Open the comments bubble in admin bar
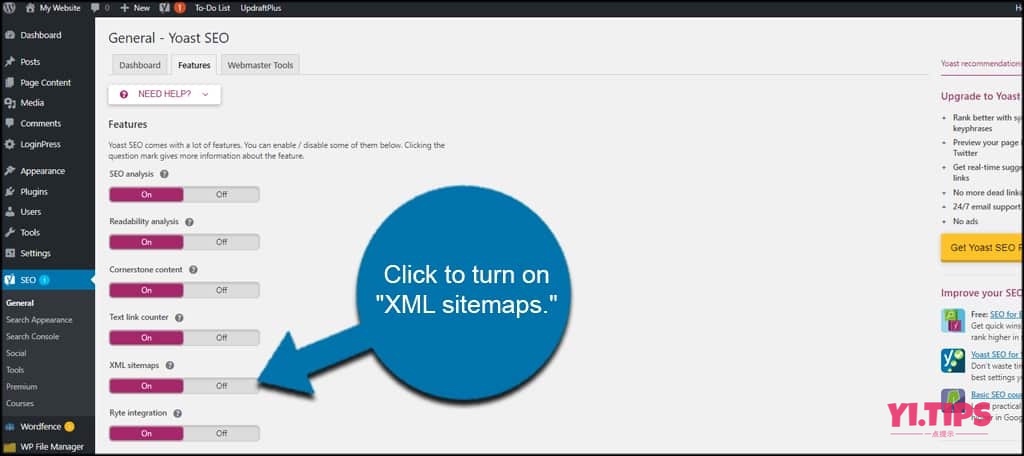The image size is (1024, 456). 100,8
